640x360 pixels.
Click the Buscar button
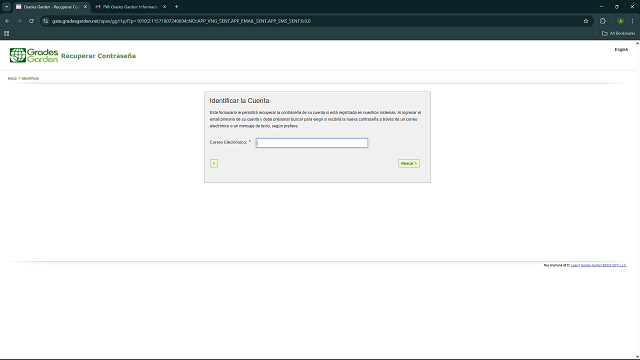pos(409,163)
